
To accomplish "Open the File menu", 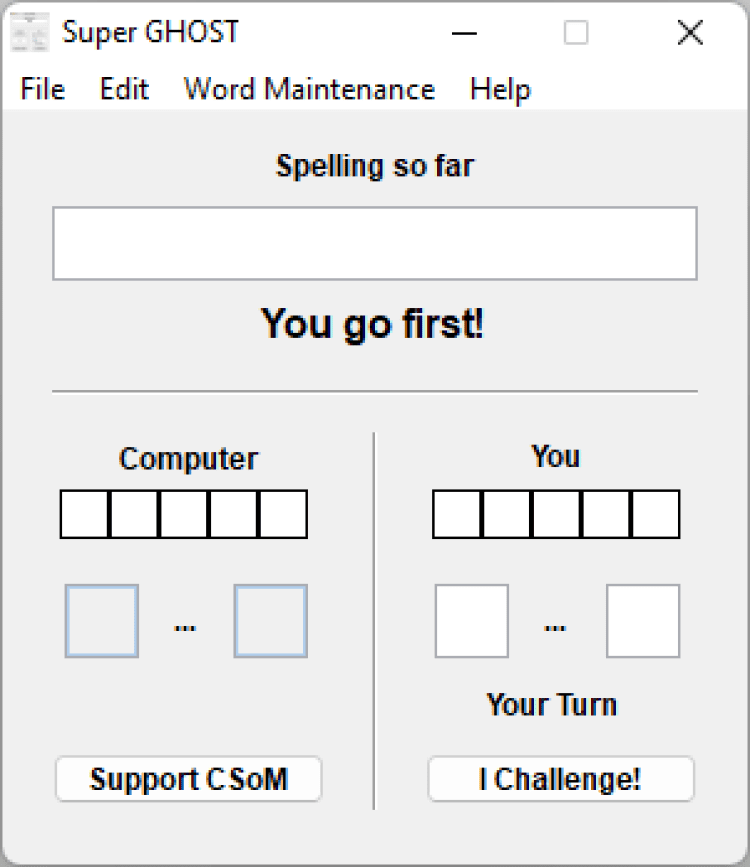I will (x=42, y=90).
